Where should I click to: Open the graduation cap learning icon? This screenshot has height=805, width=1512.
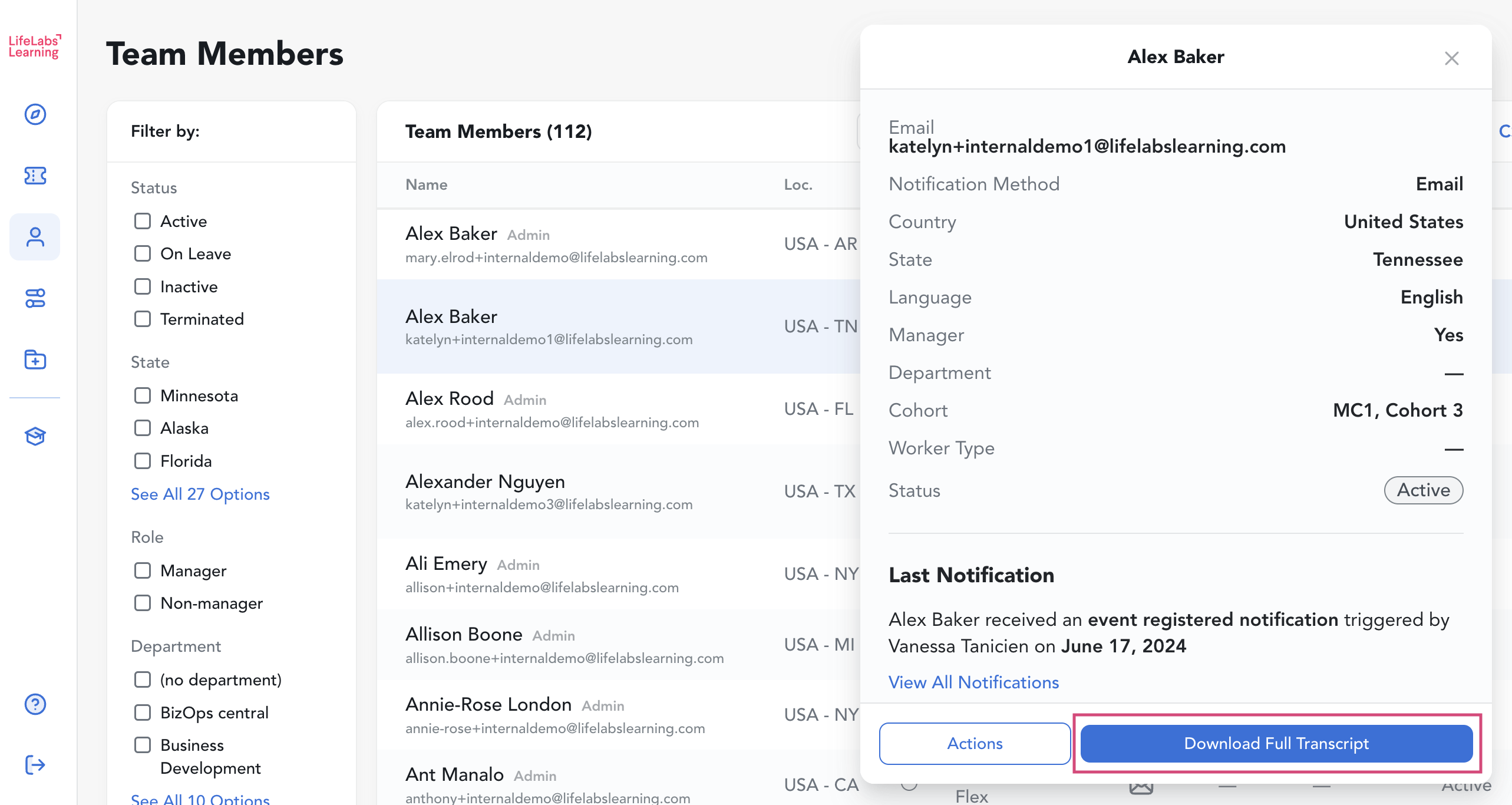coord(35,436)
